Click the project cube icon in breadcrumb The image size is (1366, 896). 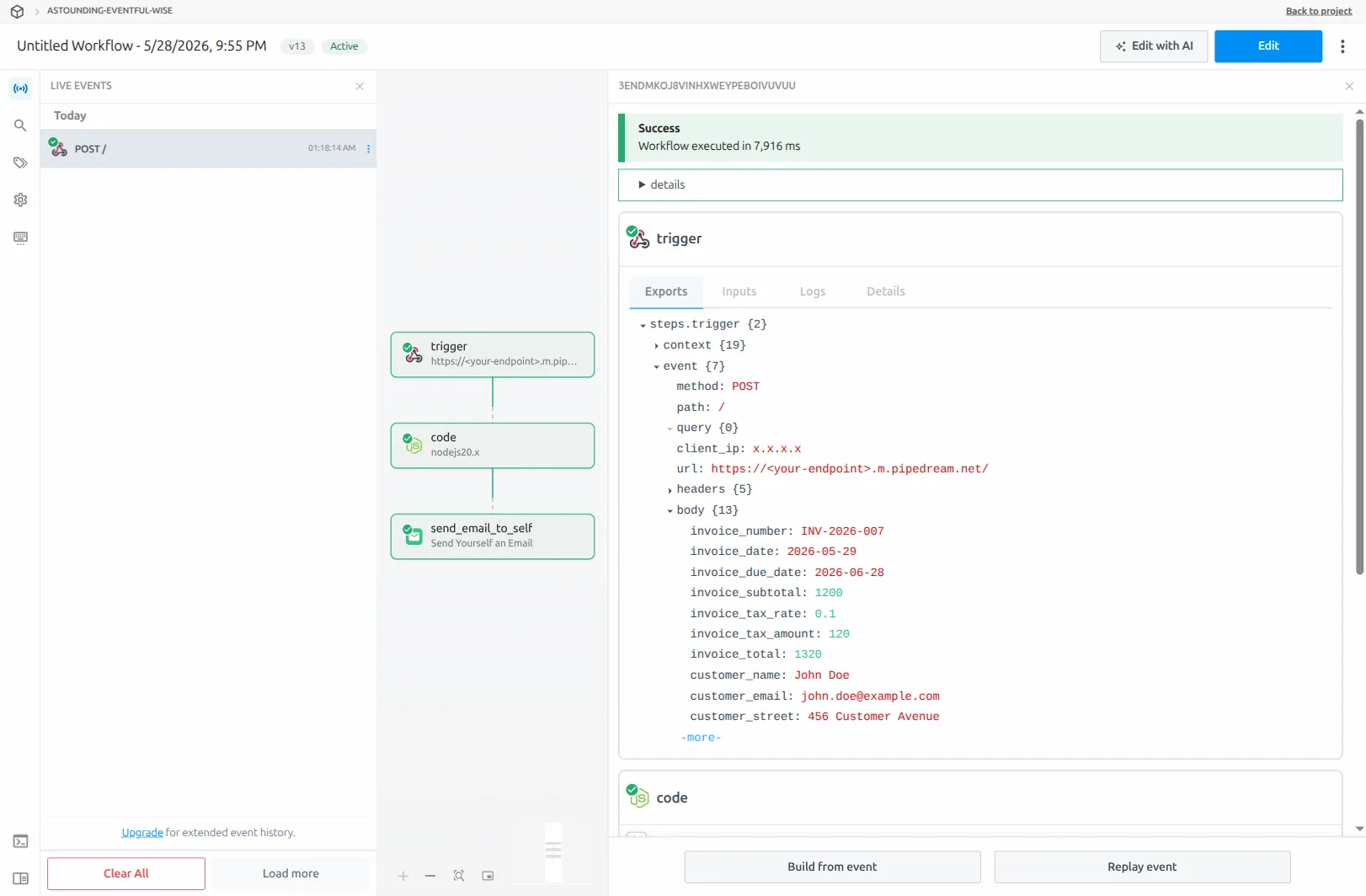(x=17, y=12)
